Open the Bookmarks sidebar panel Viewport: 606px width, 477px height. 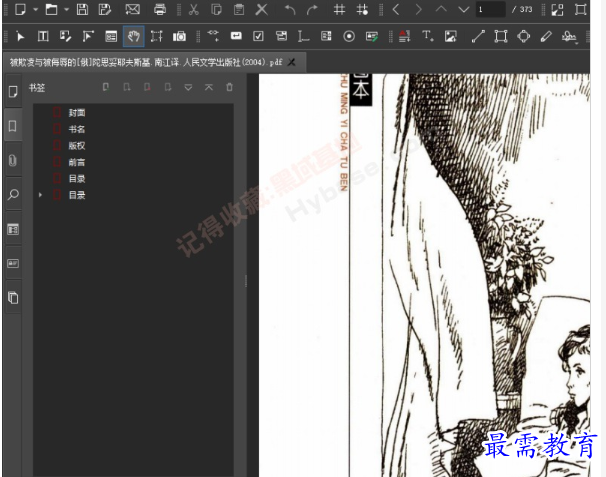(13, 126)
